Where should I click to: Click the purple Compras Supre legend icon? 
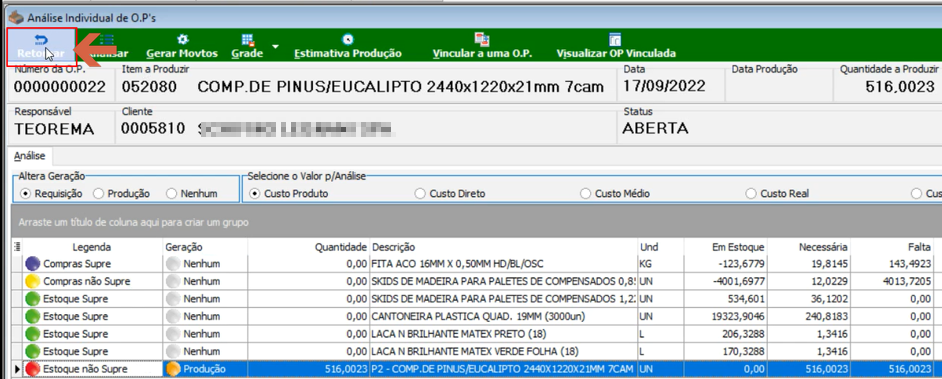pos(33,263)
